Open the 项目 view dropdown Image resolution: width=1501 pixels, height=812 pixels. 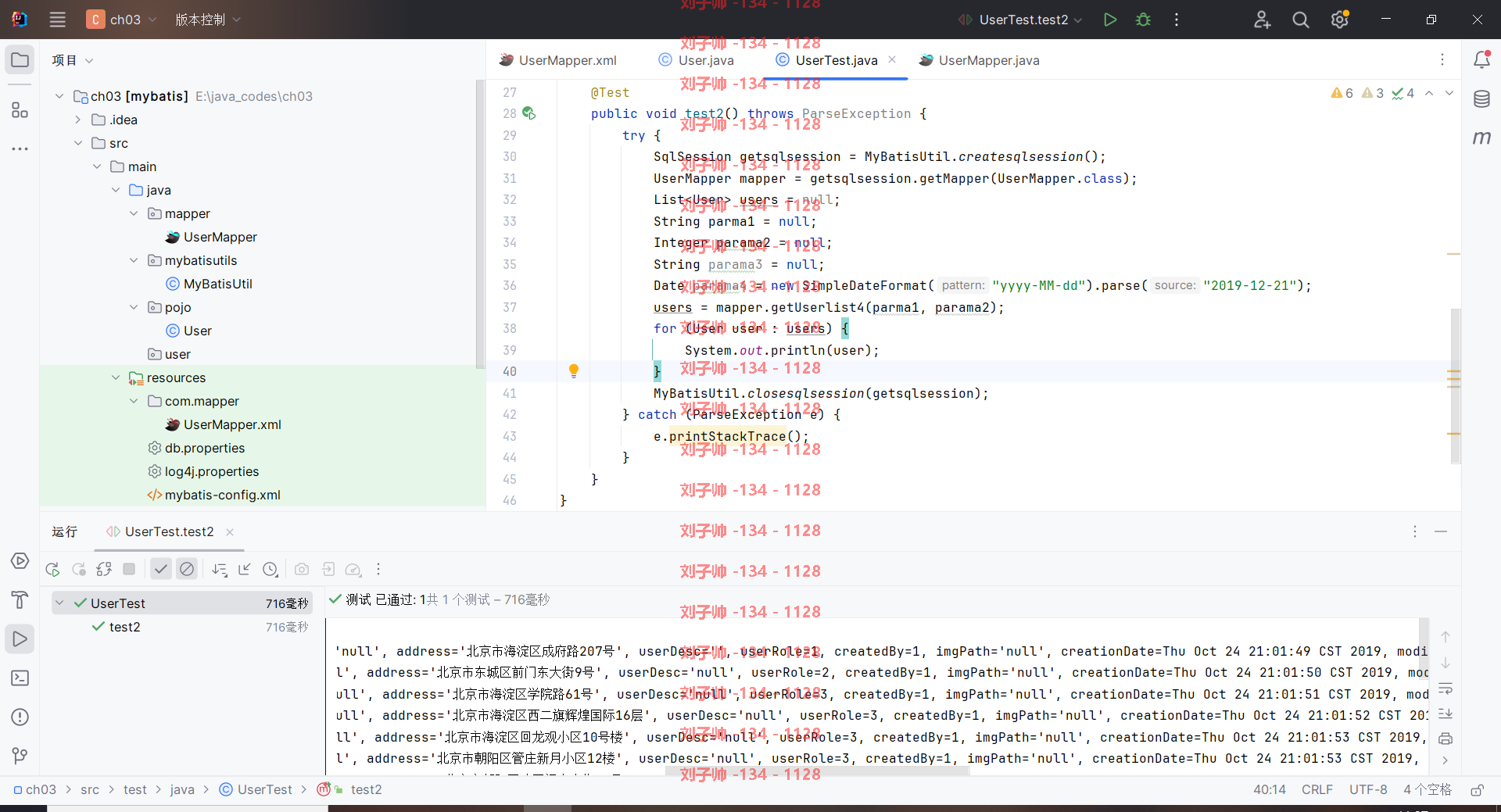pos(73,61)
